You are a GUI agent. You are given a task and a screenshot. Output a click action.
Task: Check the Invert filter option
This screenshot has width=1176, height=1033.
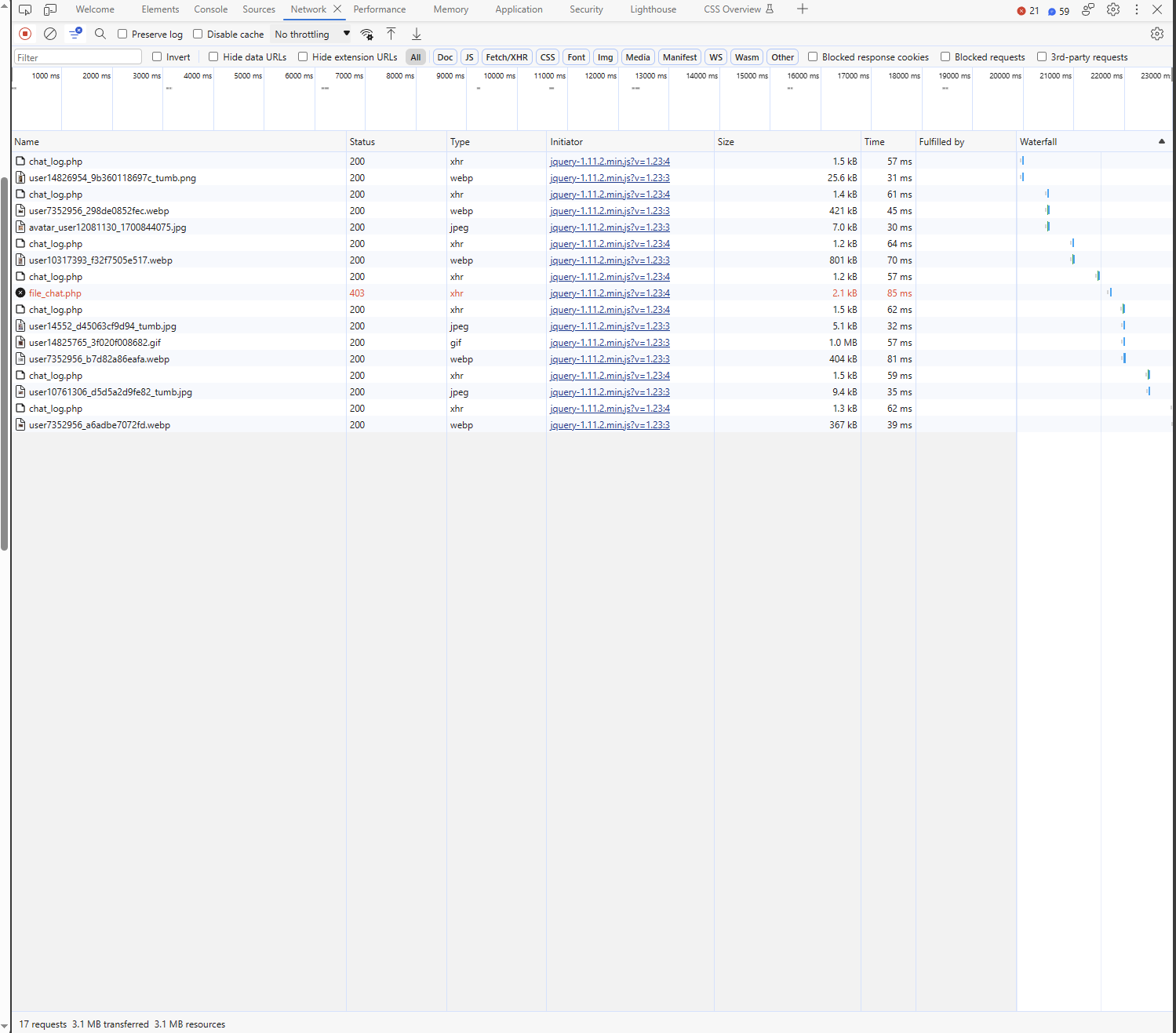(157, 56)
